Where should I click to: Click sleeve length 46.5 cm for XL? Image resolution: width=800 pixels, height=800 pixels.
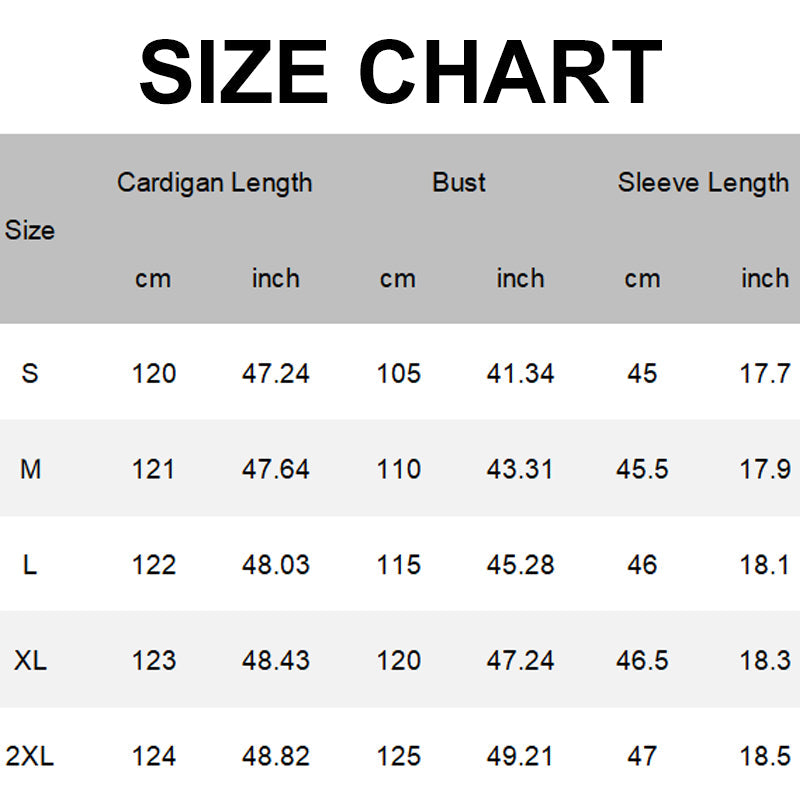click(x=642, y=660)
